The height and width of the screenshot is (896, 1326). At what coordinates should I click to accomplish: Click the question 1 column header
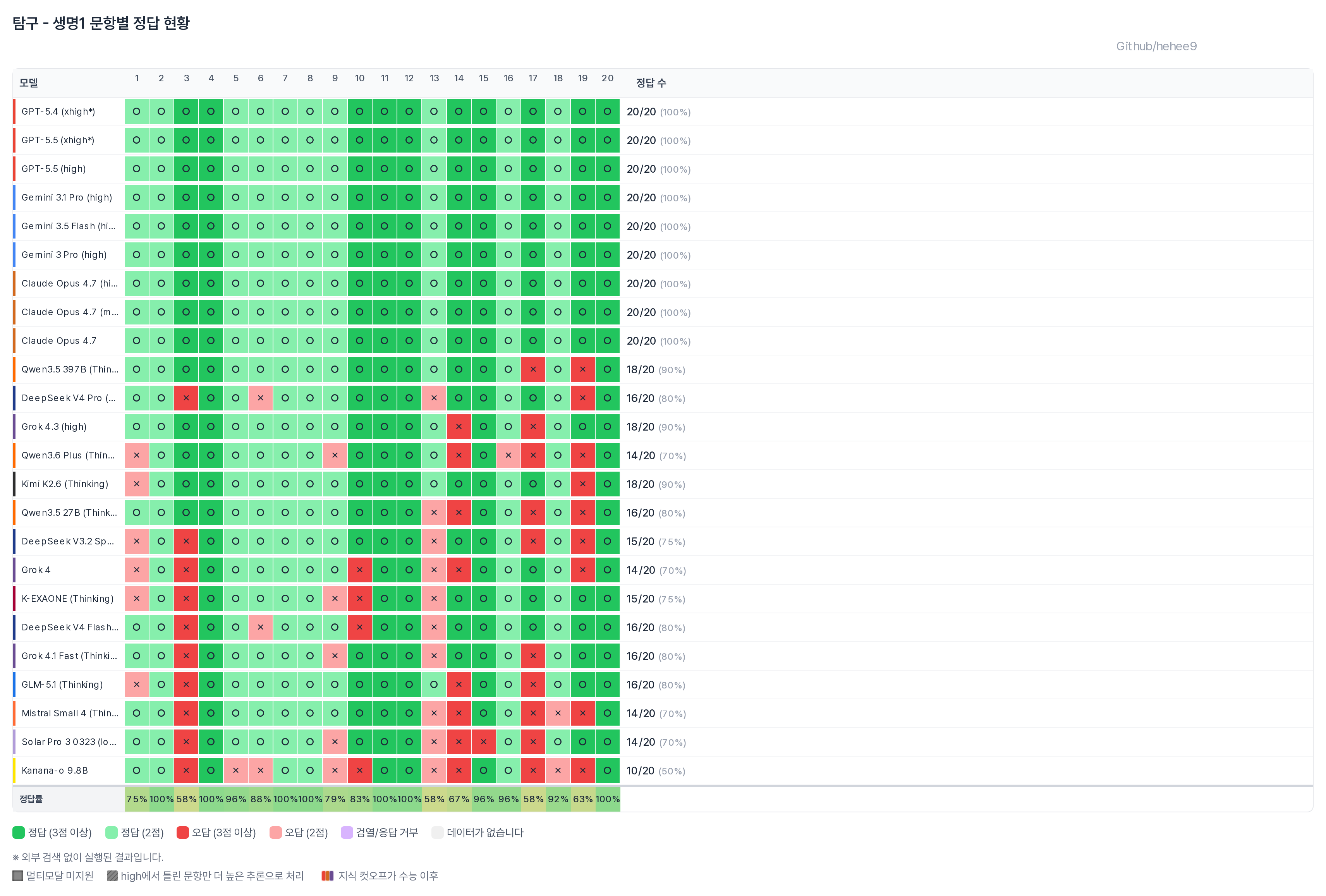point(137,78)
